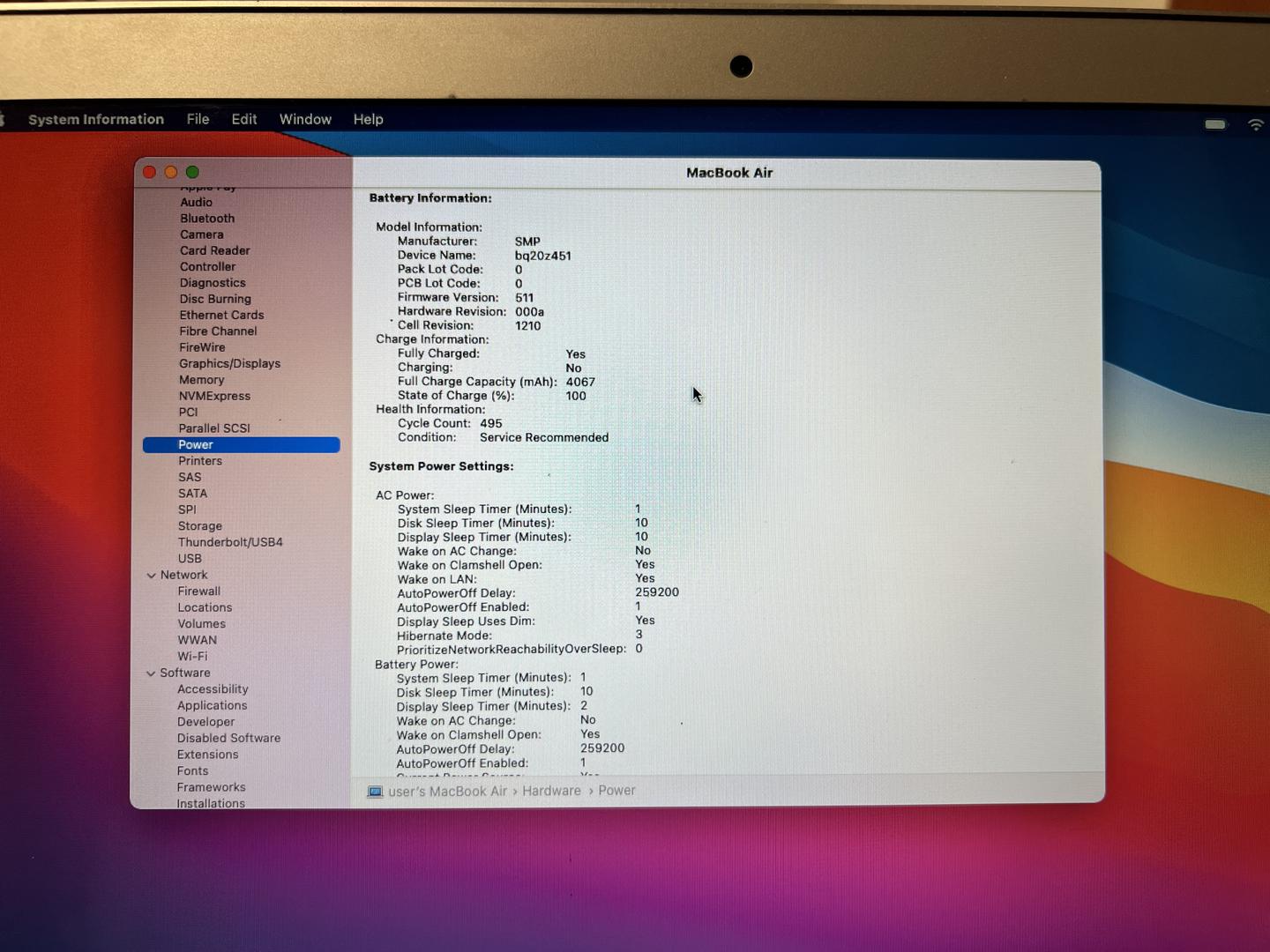Select Graphics/Displays in the sidebar

(229, 364)
